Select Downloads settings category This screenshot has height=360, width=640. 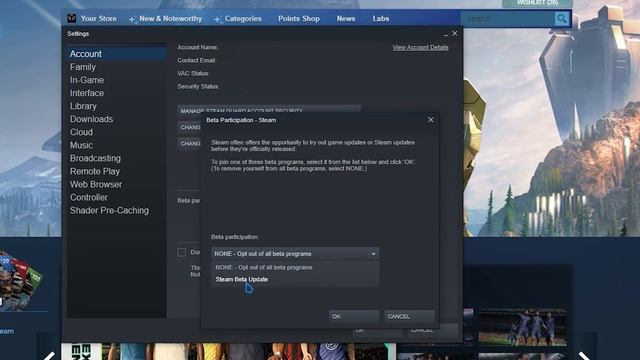(x=117, y=119)
